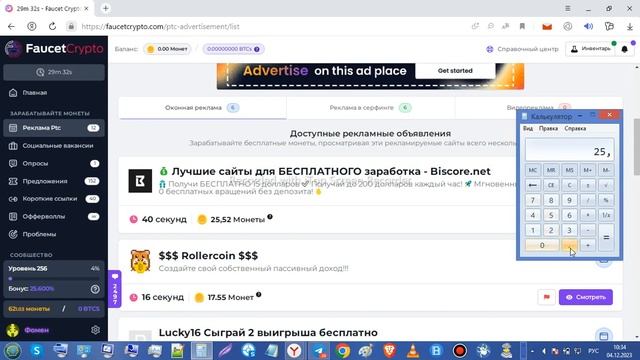Open Google Chrome from the taskbar
Image resolution: width=640 pixels, height=360 pixels.
(343, 351)
